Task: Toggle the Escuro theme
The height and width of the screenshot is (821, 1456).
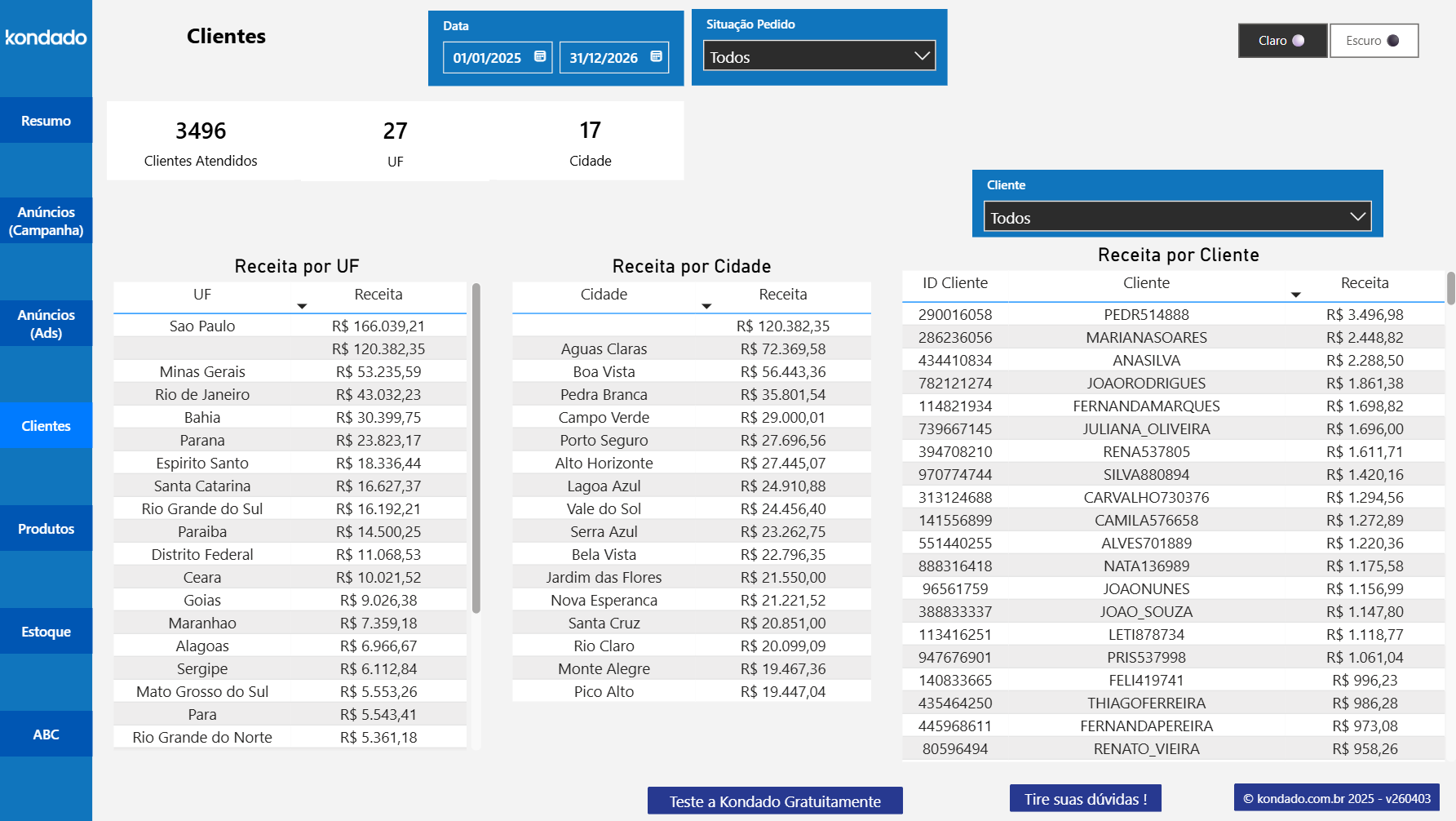Action: (x=1373, y=40)
